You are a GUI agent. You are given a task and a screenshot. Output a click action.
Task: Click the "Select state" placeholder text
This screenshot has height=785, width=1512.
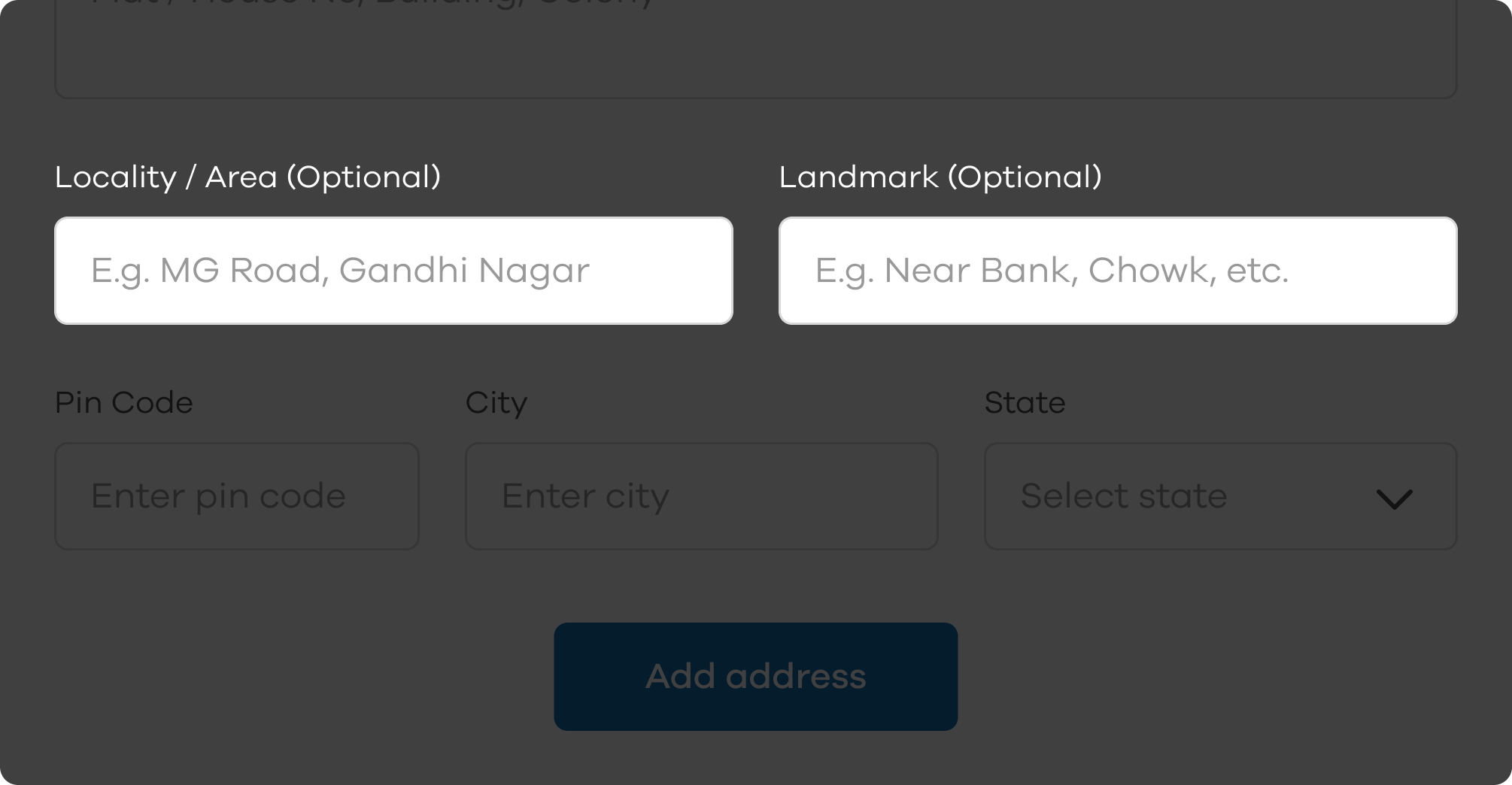tap(1123, 496)
